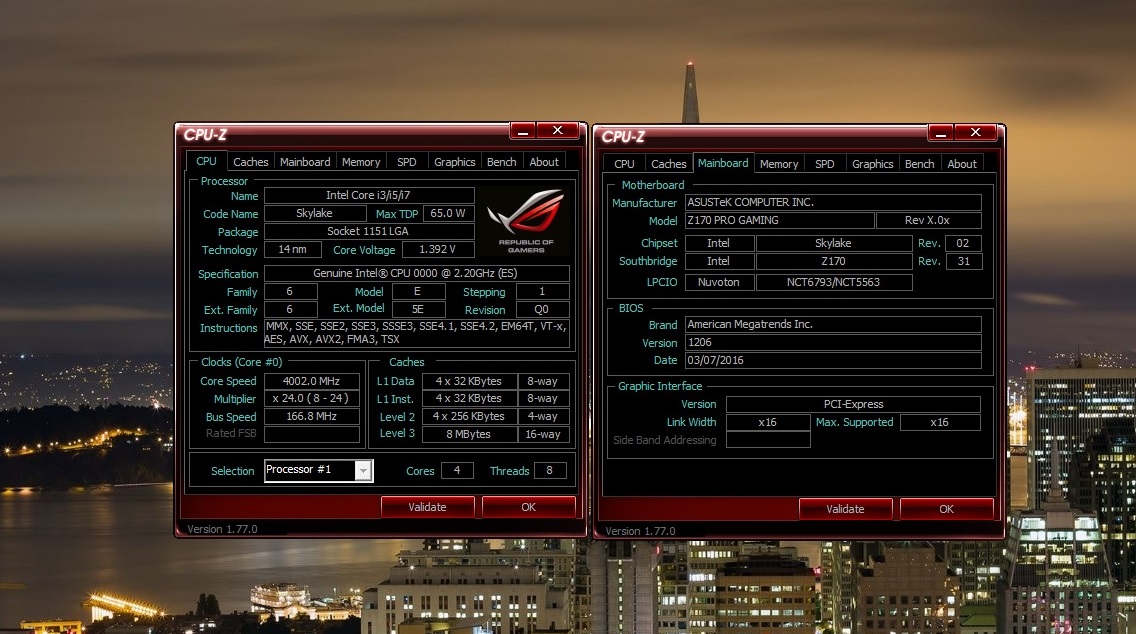Click the Technology value '14 nm'
The height and width of the screenshot is (634, 1136).
pyautogui.click(x=293, y=249)
